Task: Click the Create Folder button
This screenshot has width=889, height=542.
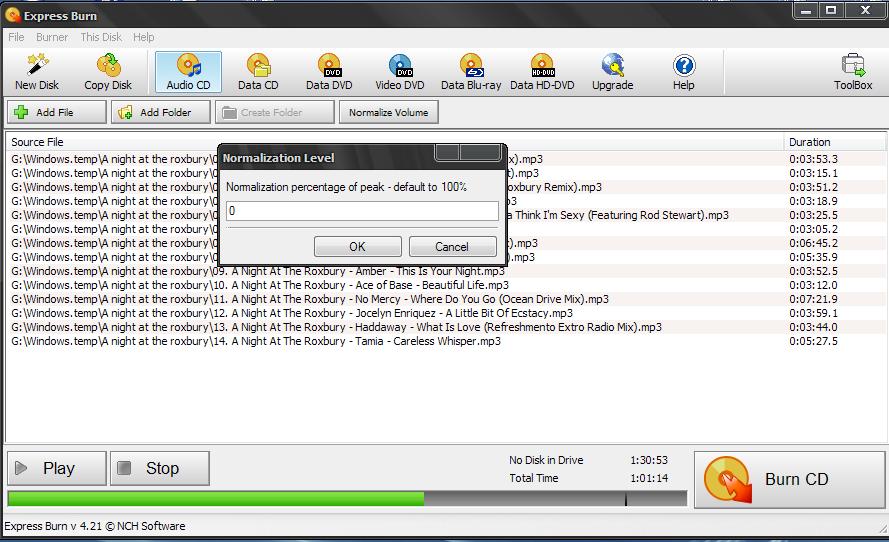Action: (275, 112)
